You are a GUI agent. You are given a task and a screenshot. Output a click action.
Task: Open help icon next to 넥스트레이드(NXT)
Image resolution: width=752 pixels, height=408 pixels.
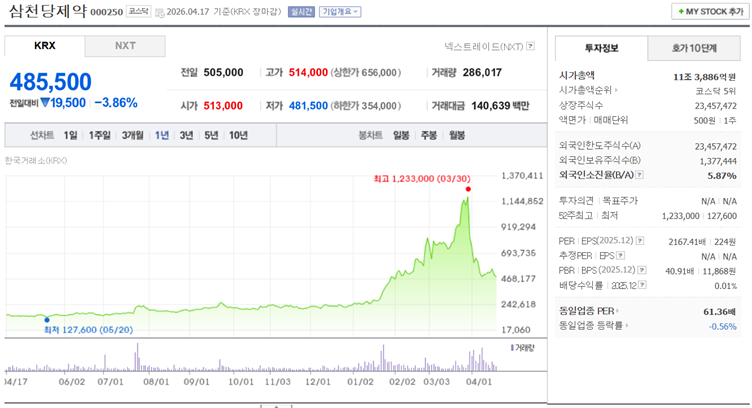pyautogui.click(x=530, y=46)
